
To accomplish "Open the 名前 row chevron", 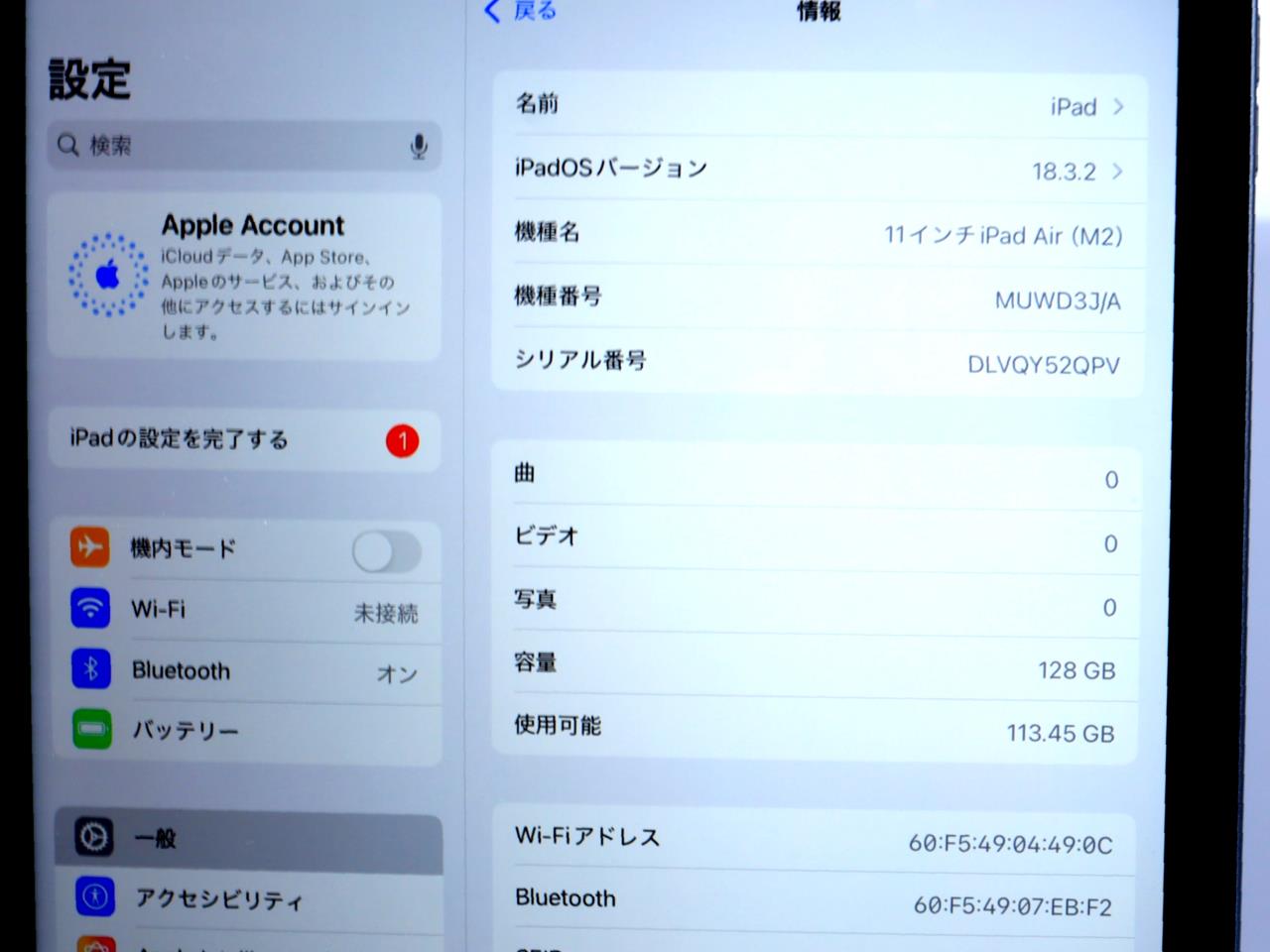I will (x=1118, y=106).
